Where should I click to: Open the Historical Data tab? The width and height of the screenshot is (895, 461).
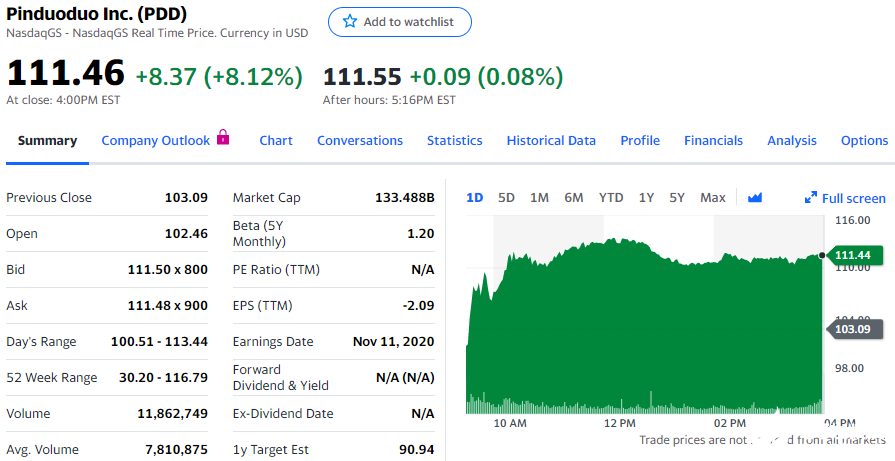(551, 140)
